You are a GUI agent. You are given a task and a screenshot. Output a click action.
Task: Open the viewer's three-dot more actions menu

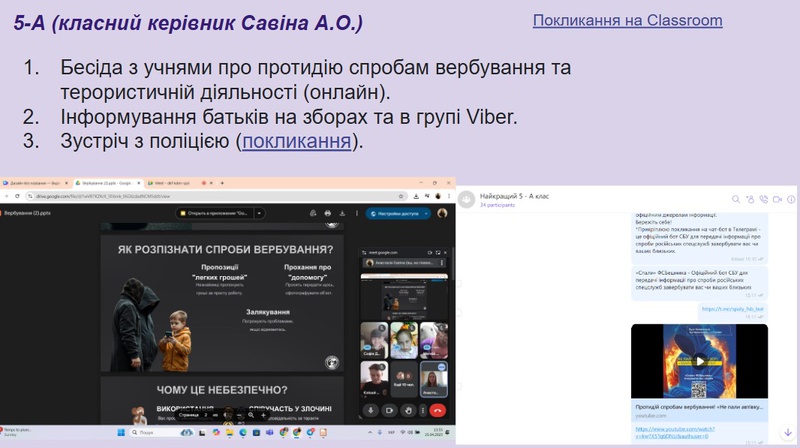click(357, 213)
